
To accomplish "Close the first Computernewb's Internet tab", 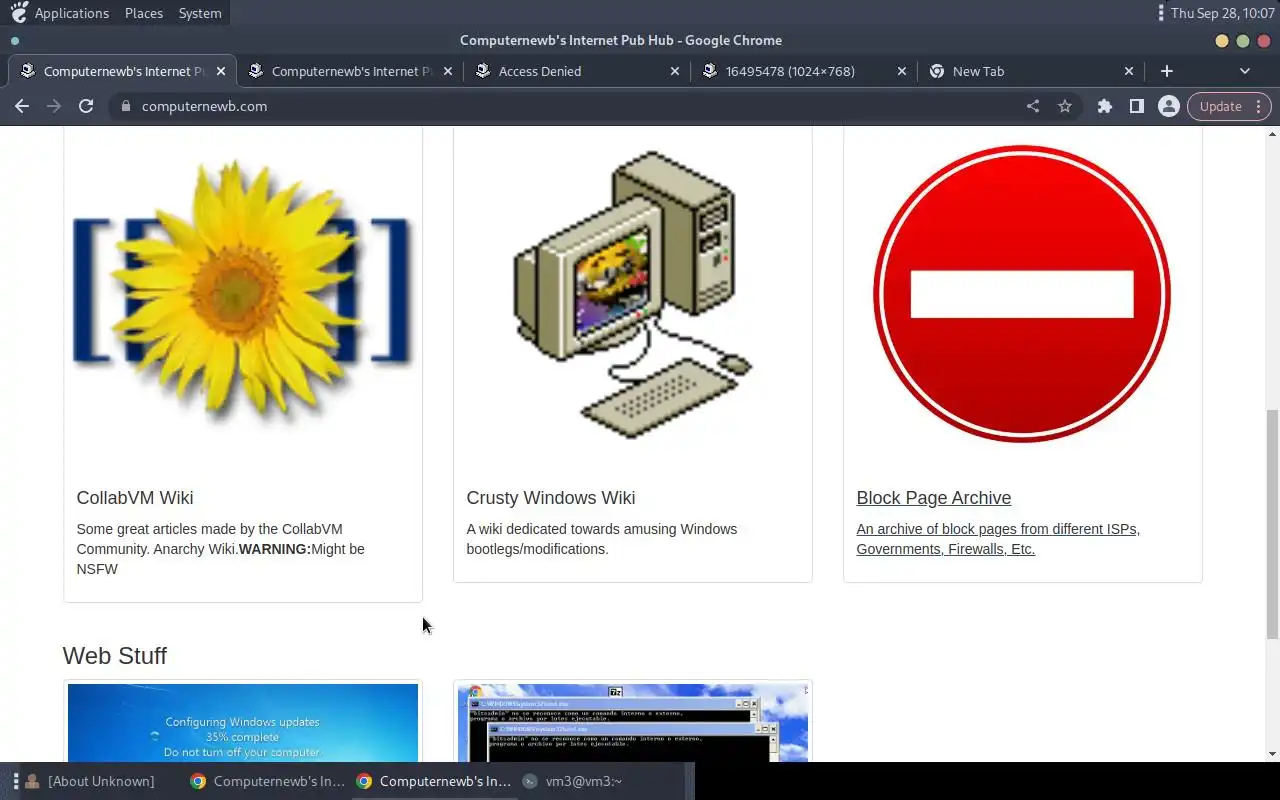I will pos(221,71).
